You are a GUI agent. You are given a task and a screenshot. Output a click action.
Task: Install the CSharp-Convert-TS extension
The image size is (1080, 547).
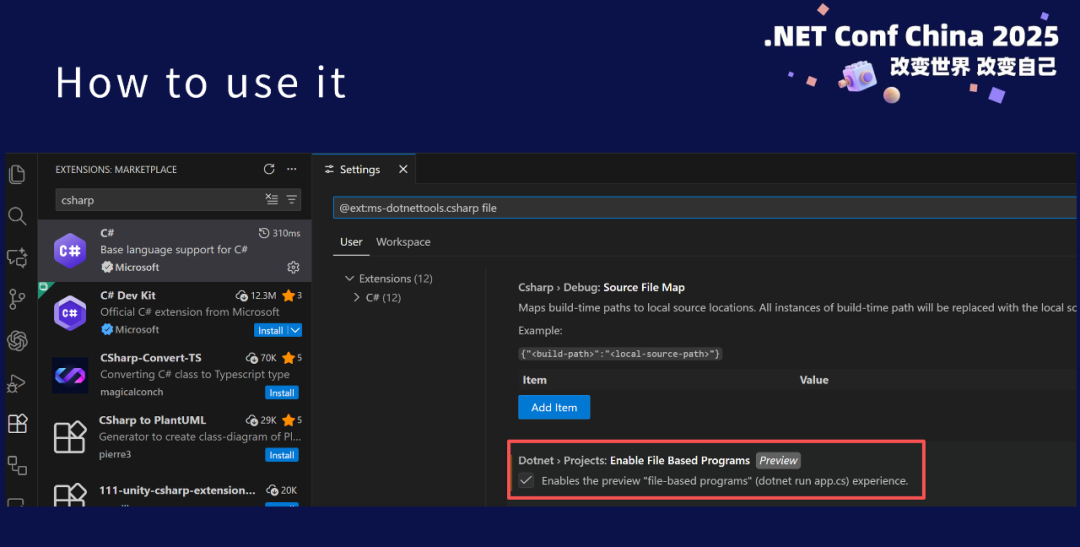282,393
